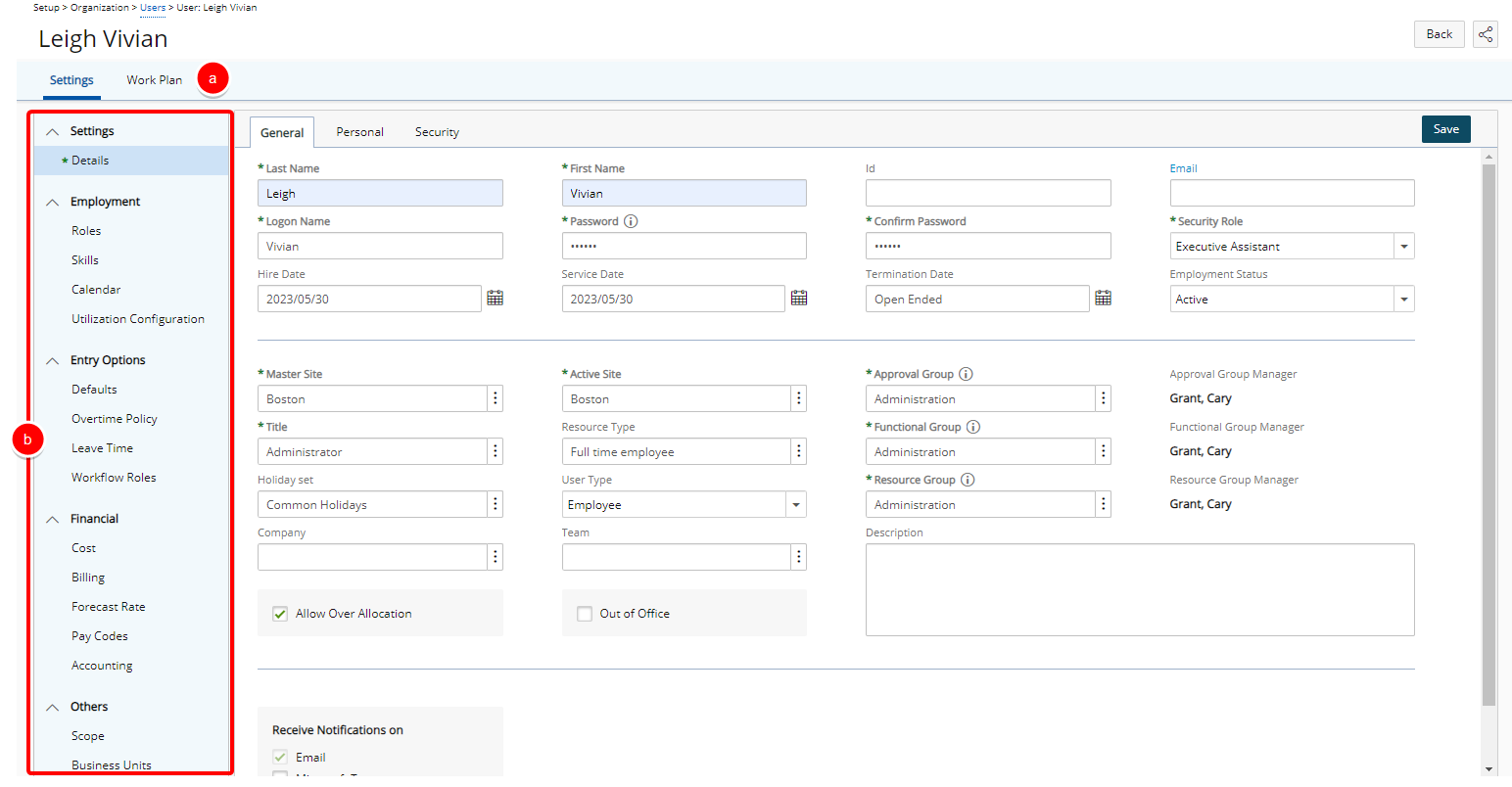Image resolution: width=1512 pixels, height=787 pixels.
Task: Click the Save button
Action: (1446, 129)
